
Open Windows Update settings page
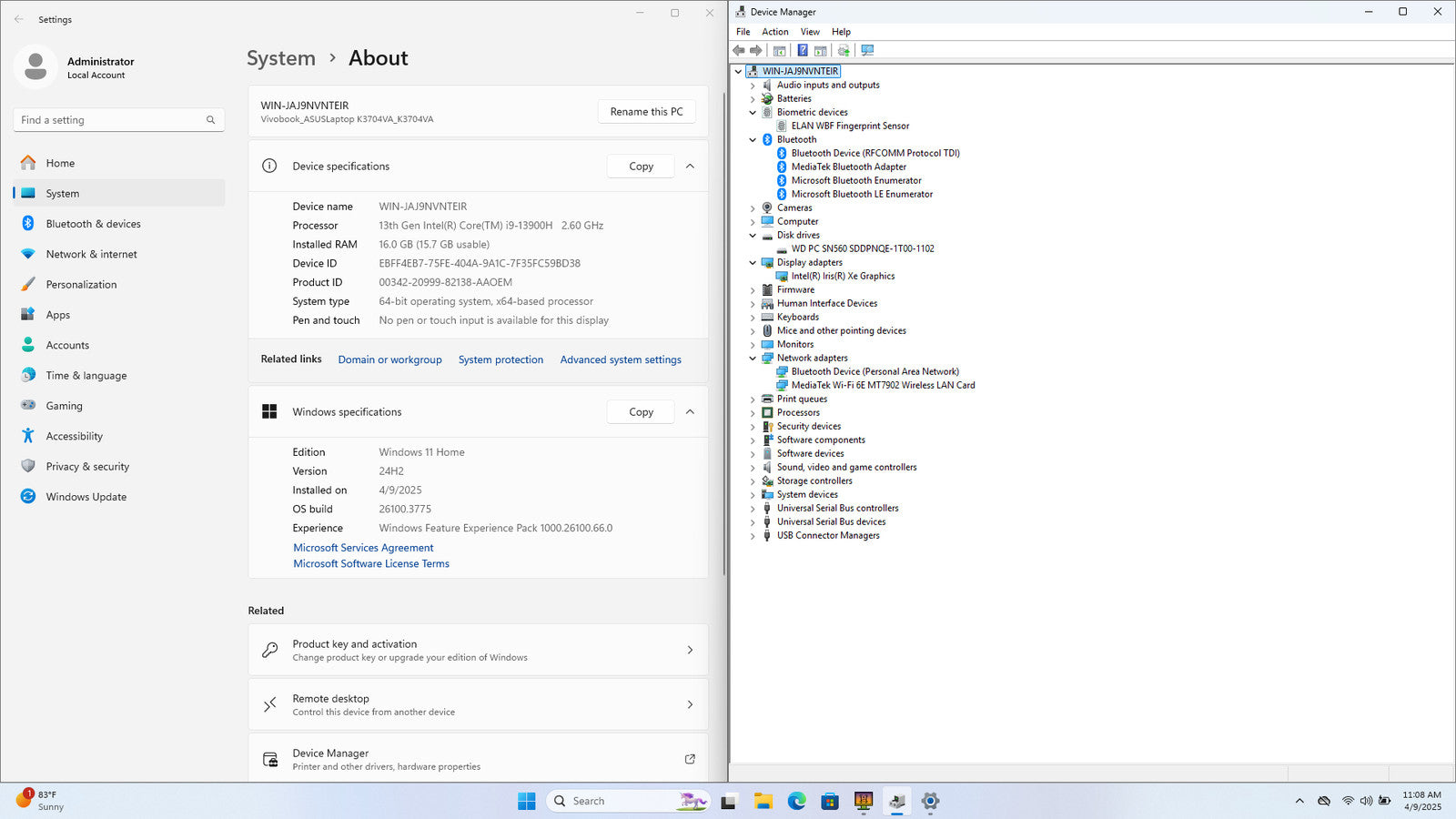tap(119, 497)
